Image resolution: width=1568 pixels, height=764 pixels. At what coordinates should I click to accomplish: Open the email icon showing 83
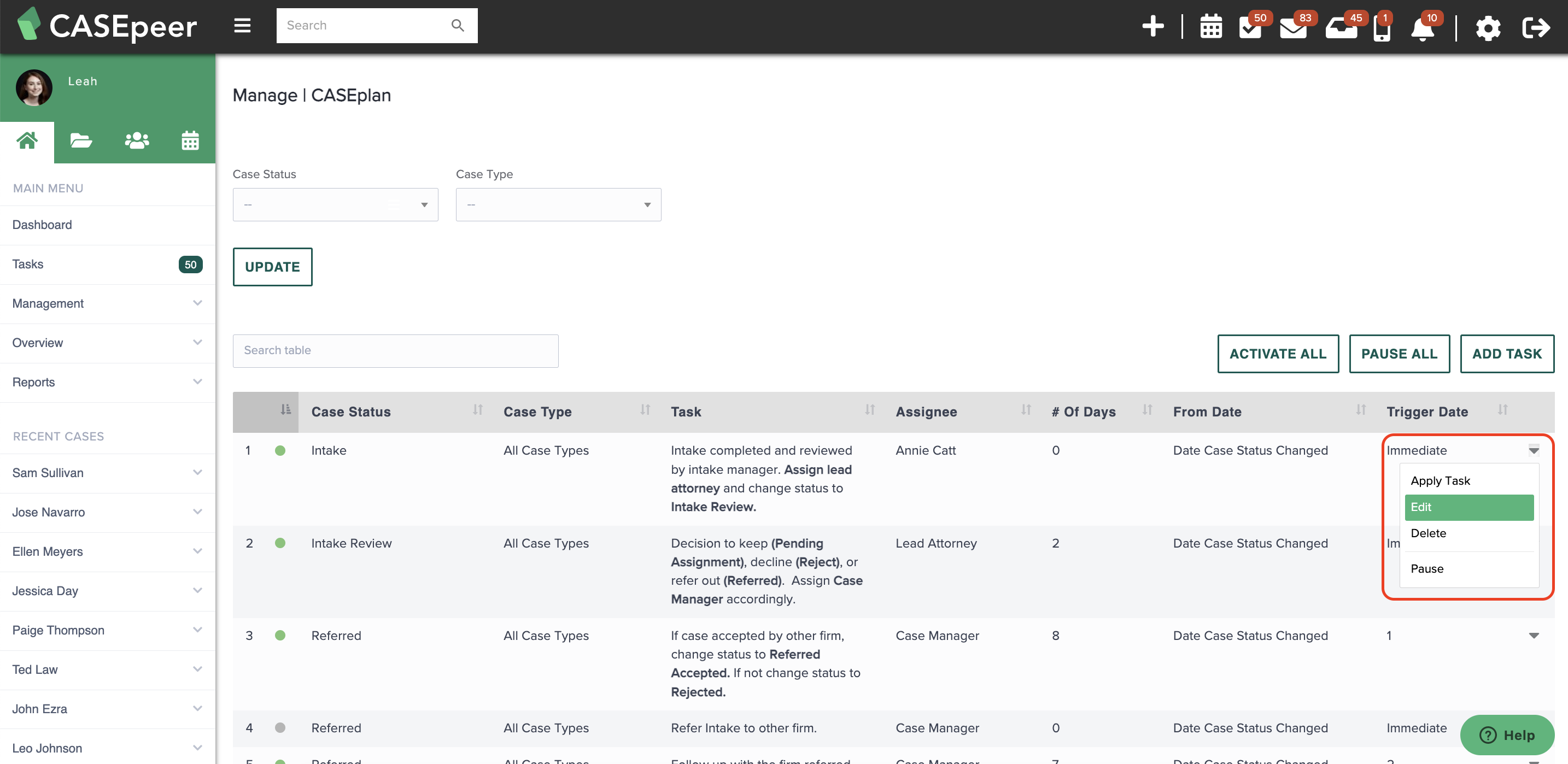1295,27
